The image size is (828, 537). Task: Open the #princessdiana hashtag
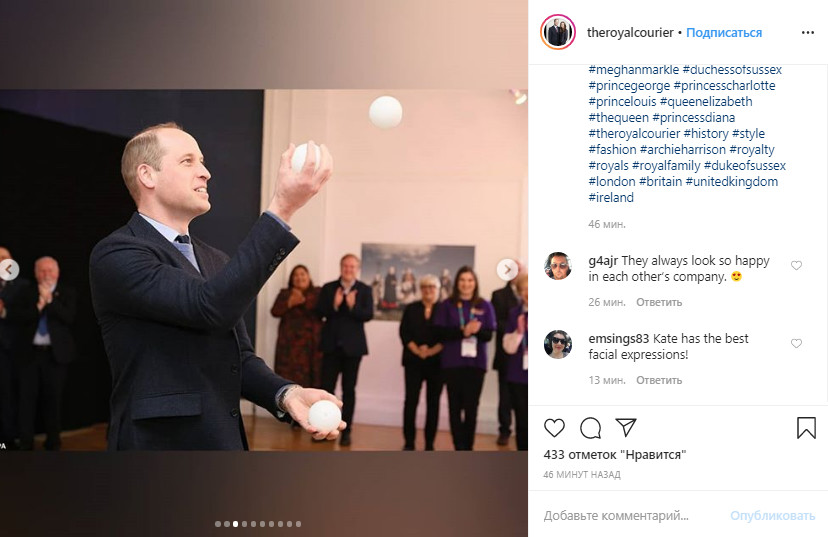693,118
